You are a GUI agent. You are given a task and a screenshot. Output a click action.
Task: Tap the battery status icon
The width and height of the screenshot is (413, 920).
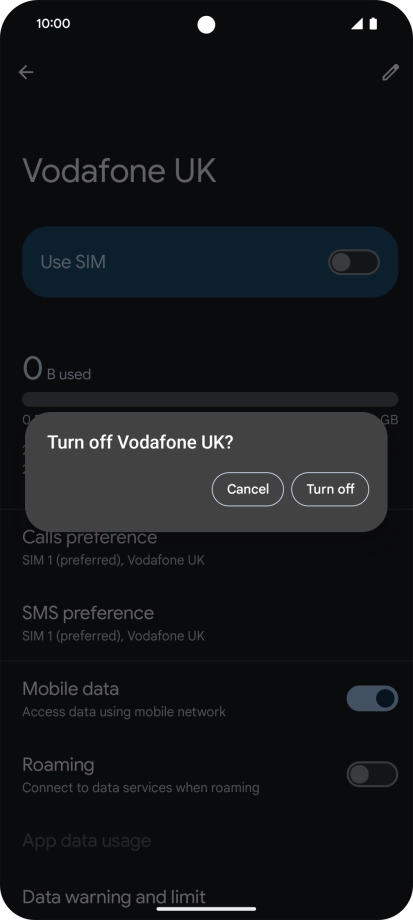tap(373, 23)
